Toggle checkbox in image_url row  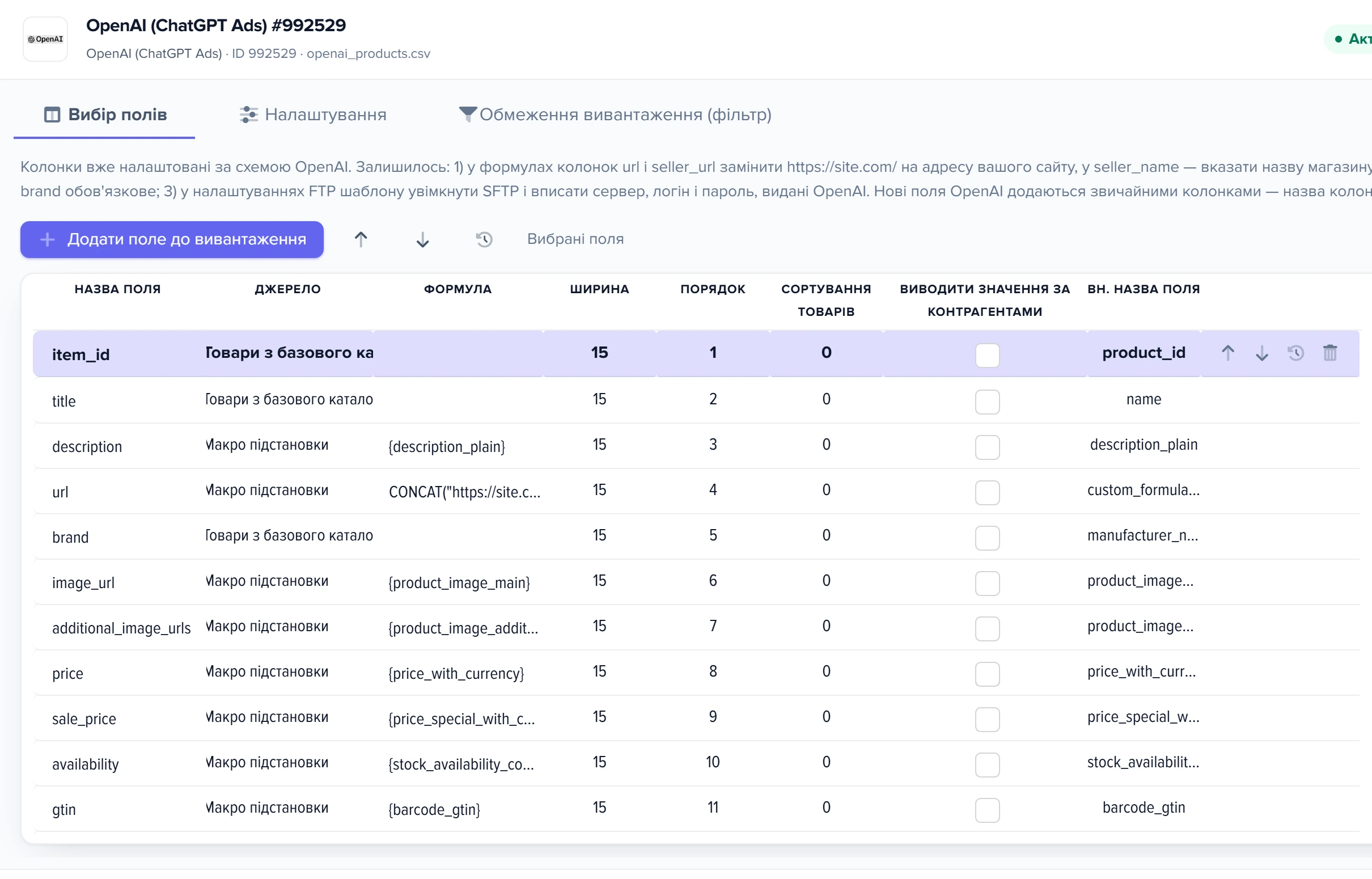pyautogui.click(x=987, y=584)
